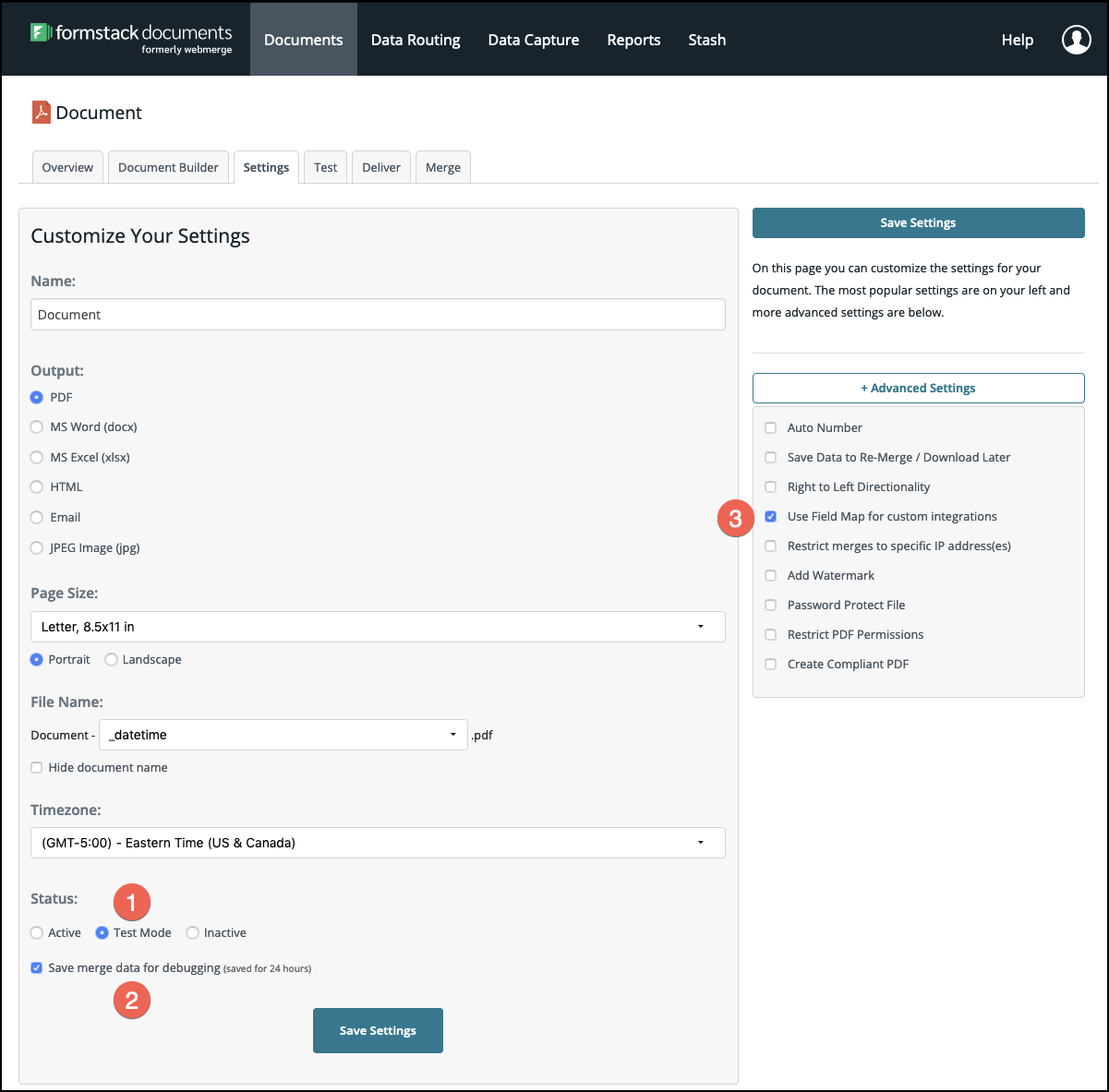Open Data Routing in the top navigation

pyautogui.click(x=416, y=40)
